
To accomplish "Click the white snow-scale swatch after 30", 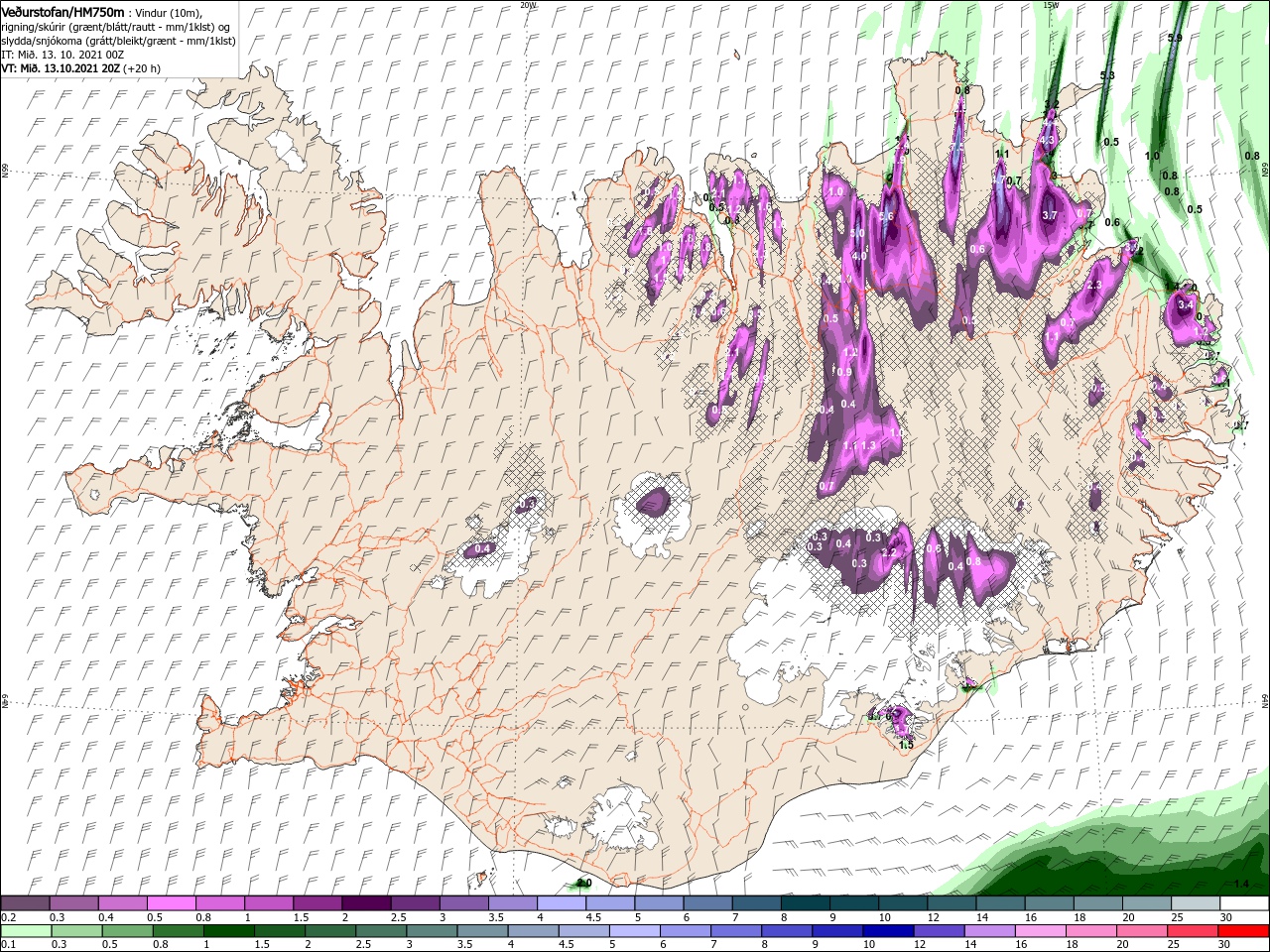I will 1244,903.
